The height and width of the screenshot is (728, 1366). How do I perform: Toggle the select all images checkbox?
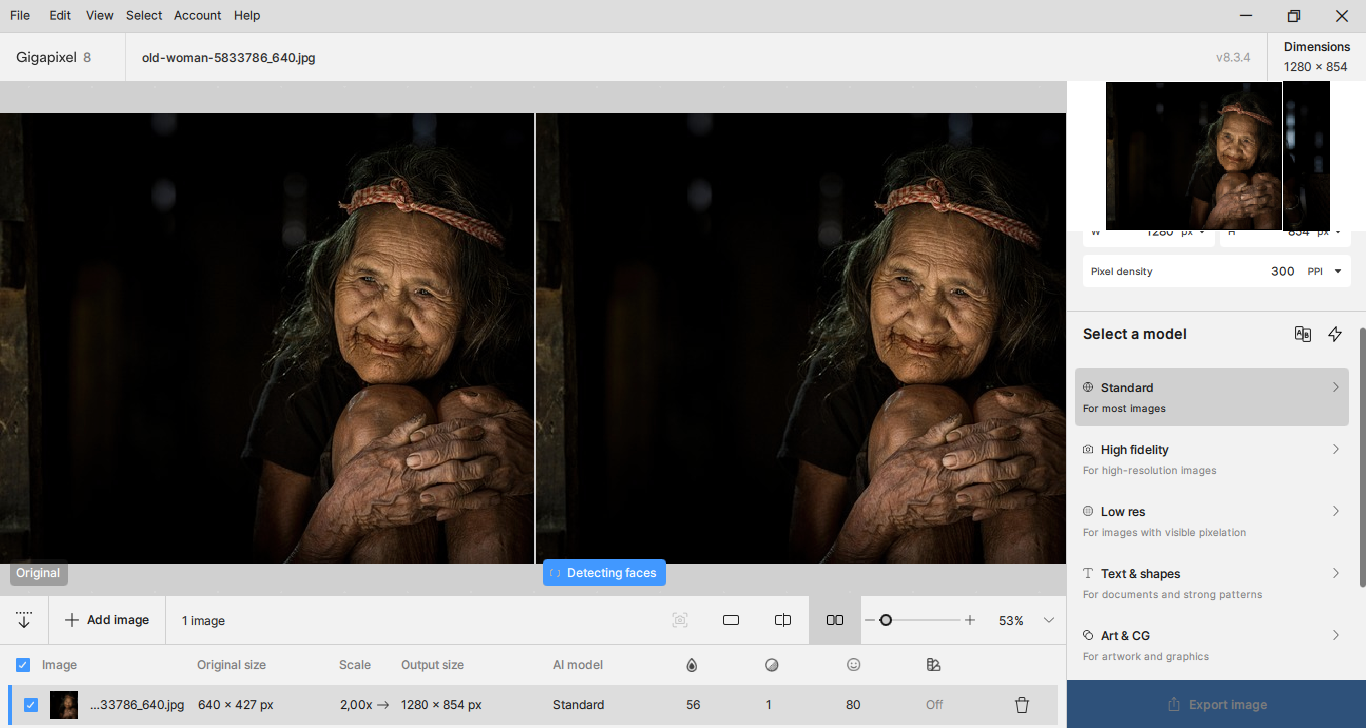pyautogui.click(x=23, y=665)
